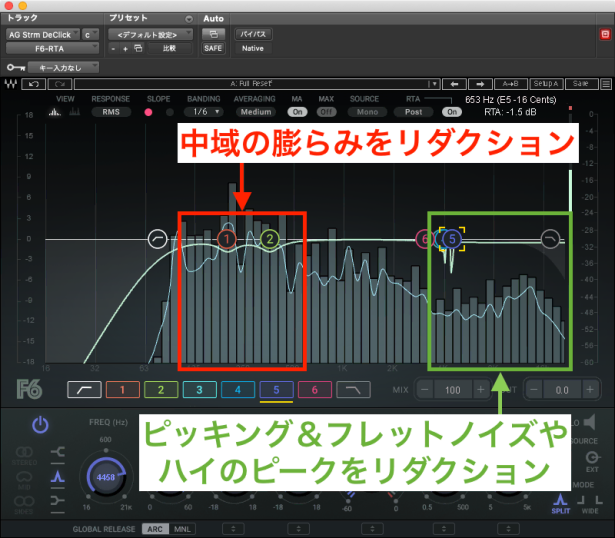The image size is (615, 538).
Task: Select band 5 node on the EQ graph
Action: pyautogui.click(x=452, y=239)
